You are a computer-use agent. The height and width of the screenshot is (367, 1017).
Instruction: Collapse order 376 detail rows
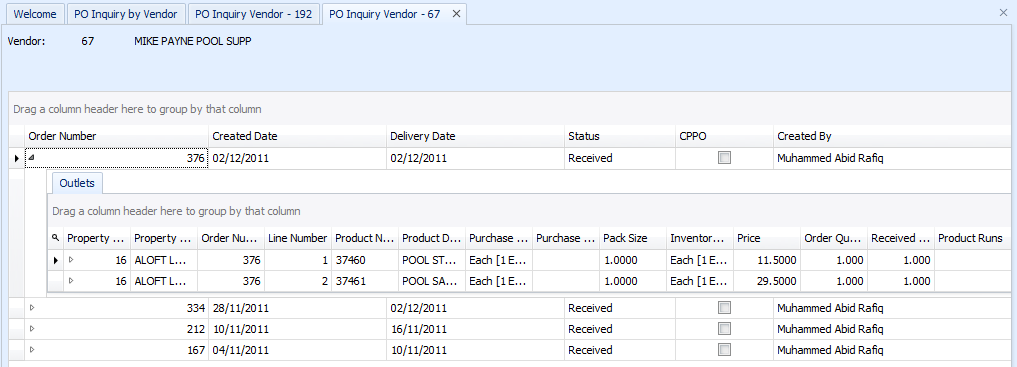click(32, 158)
